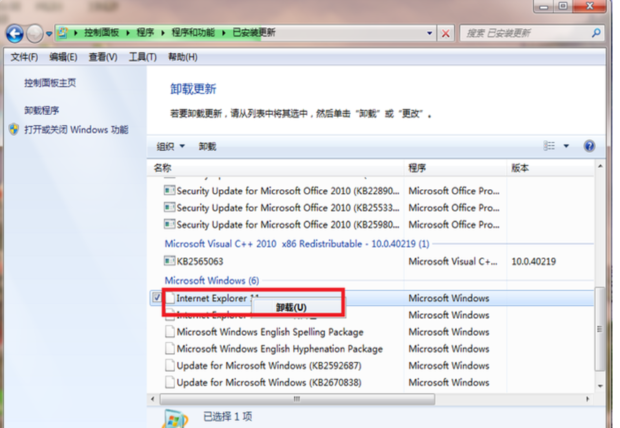Image resolution: width=620 pixels, height=428 pixels.
Task: Collapse Microsoft Visual C++ 2010 x86 Redistributable group
Action: pos(297,244)
